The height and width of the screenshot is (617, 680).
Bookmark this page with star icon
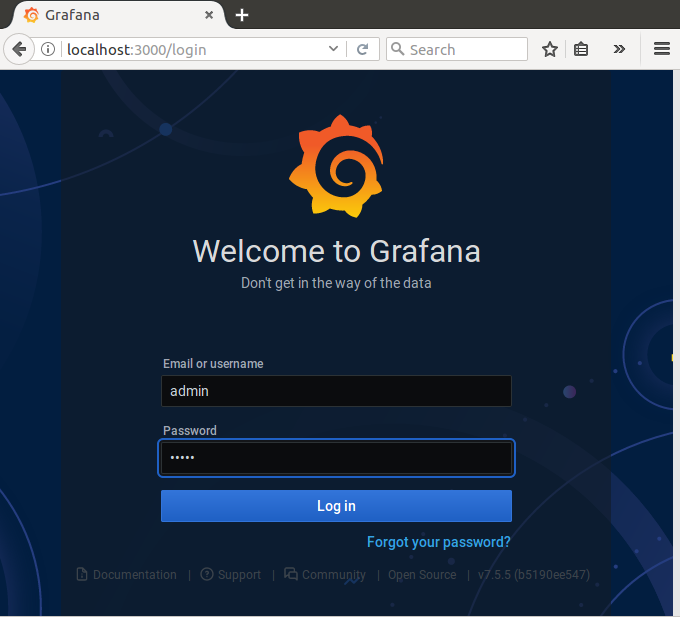(549, 49)
